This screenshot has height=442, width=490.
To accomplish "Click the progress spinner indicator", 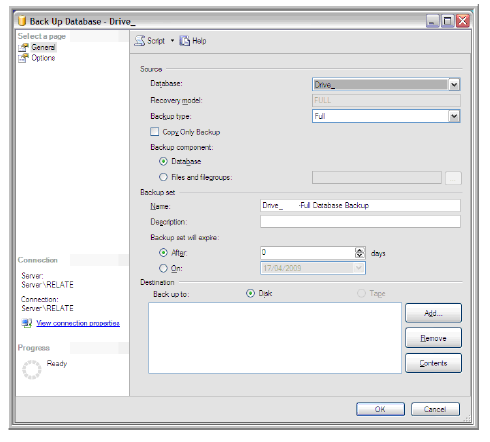I will [32, 369].
